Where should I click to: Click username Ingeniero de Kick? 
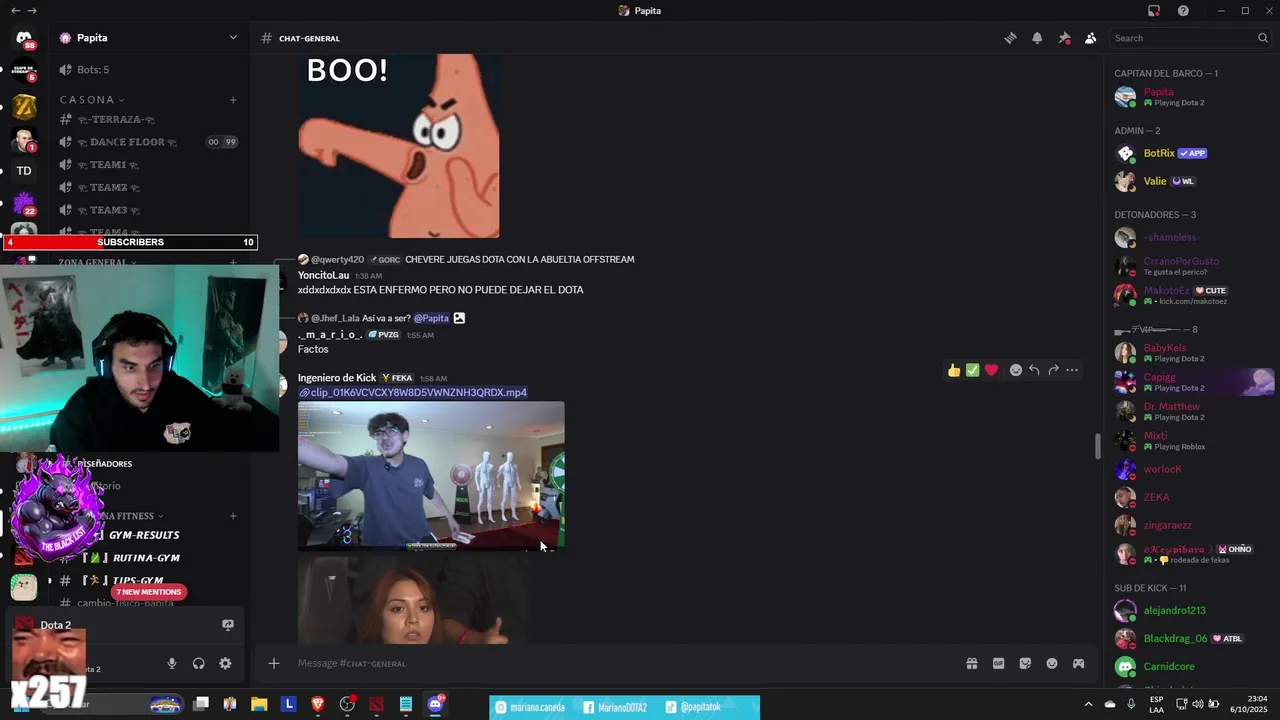[x=337, y=378]
